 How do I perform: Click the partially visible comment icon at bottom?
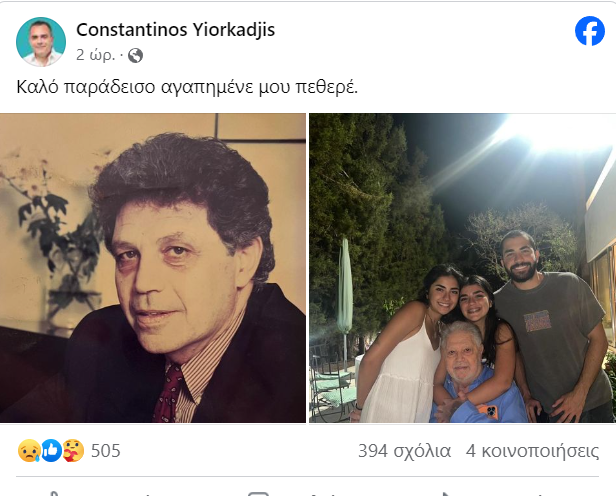[258, 494]
